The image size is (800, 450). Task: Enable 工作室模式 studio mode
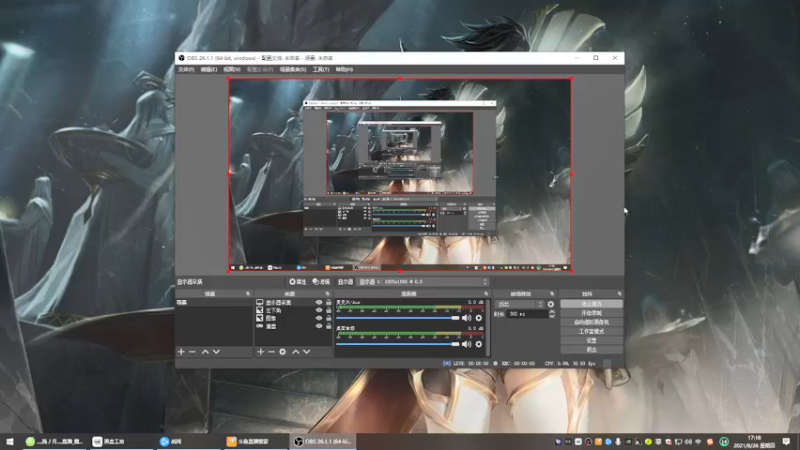pos(591,331)
